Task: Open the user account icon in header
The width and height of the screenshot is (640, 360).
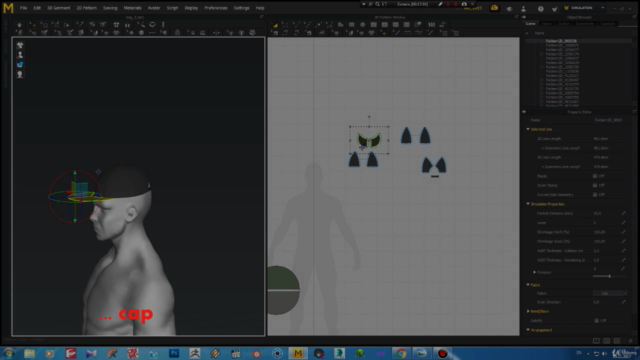Action: coord(523,8)
